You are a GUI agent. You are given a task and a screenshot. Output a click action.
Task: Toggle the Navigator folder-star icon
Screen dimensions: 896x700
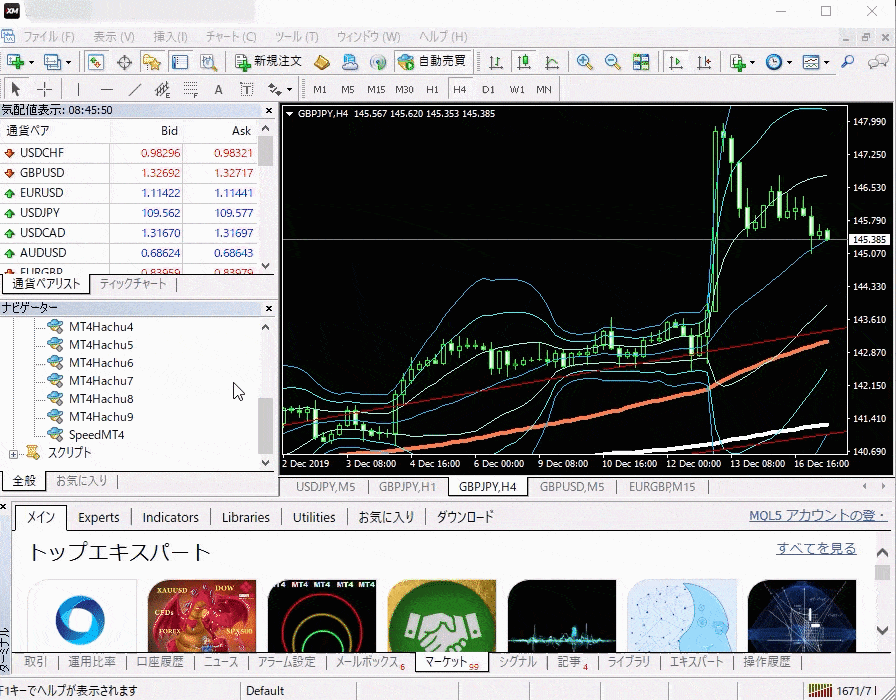coord(151,62)
